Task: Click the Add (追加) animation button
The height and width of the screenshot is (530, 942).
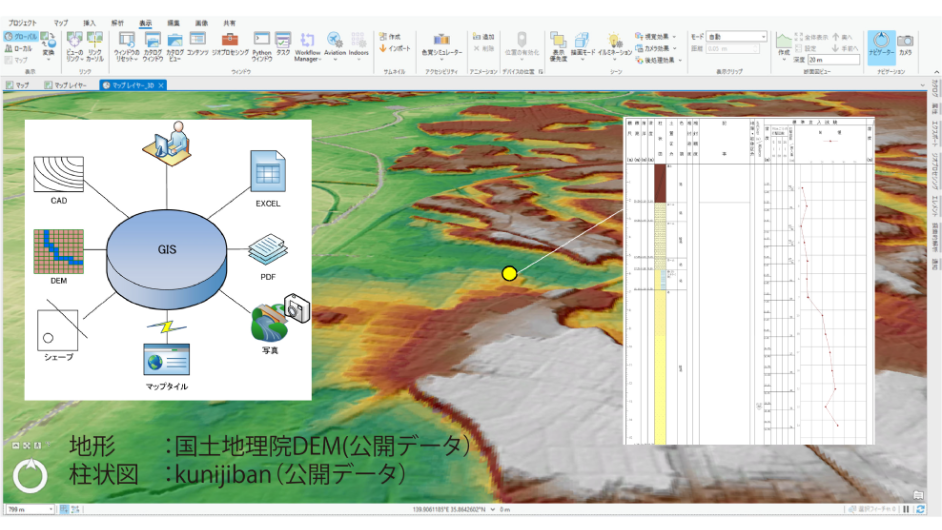Action: pyautogui.click(x=484, y=36)
